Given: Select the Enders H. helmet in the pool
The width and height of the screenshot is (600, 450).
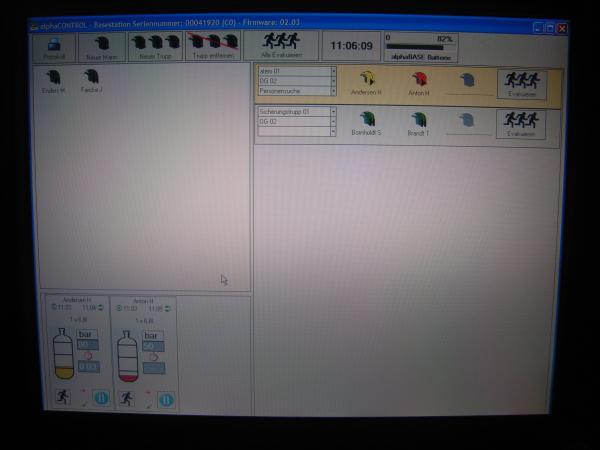Looking at the screenshot, I should point(54,78).
